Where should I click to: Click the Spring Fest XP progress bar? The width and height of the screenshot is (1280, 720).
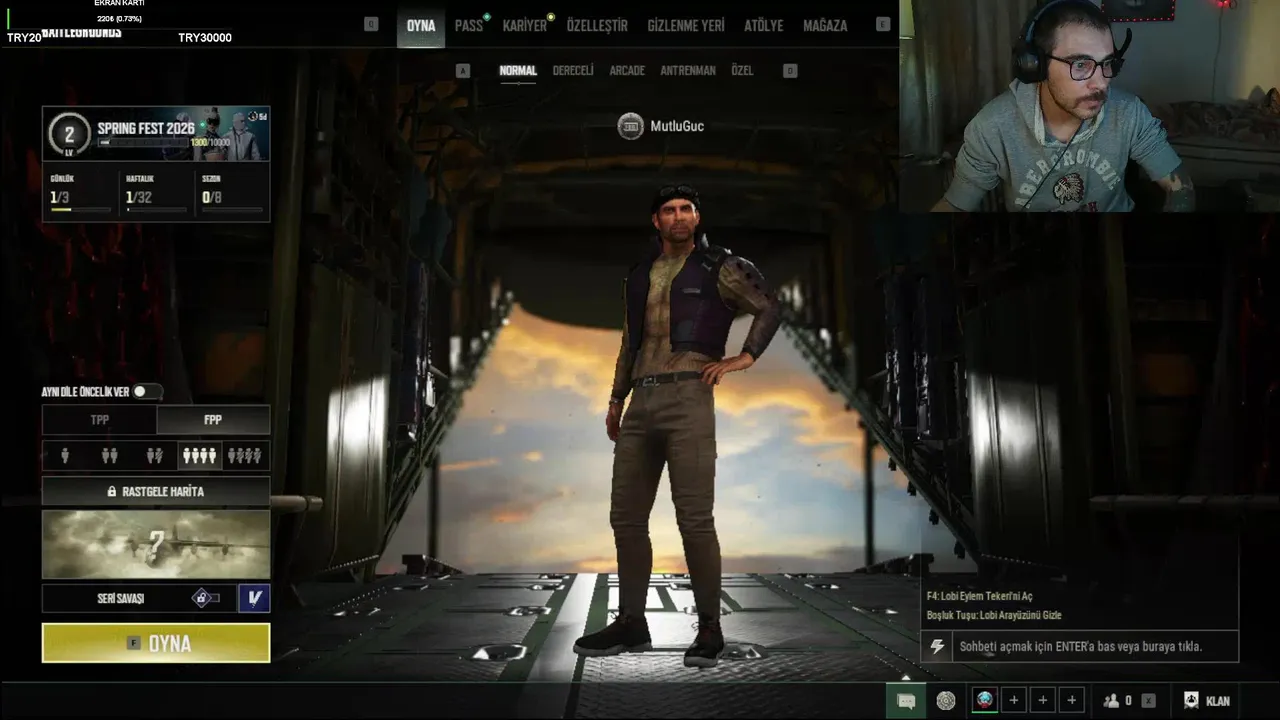[143, 143]
